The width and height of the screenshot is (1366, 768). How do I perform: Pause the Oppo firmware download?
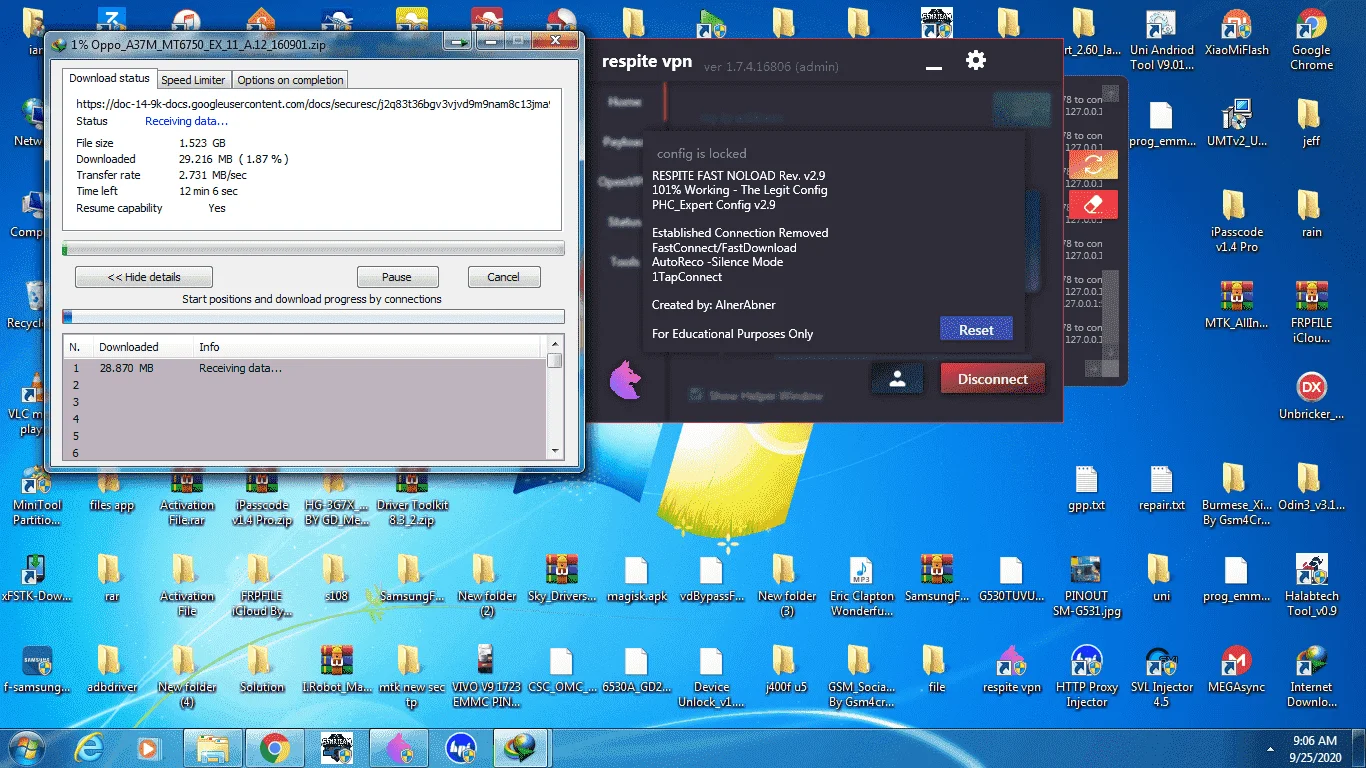397,277
